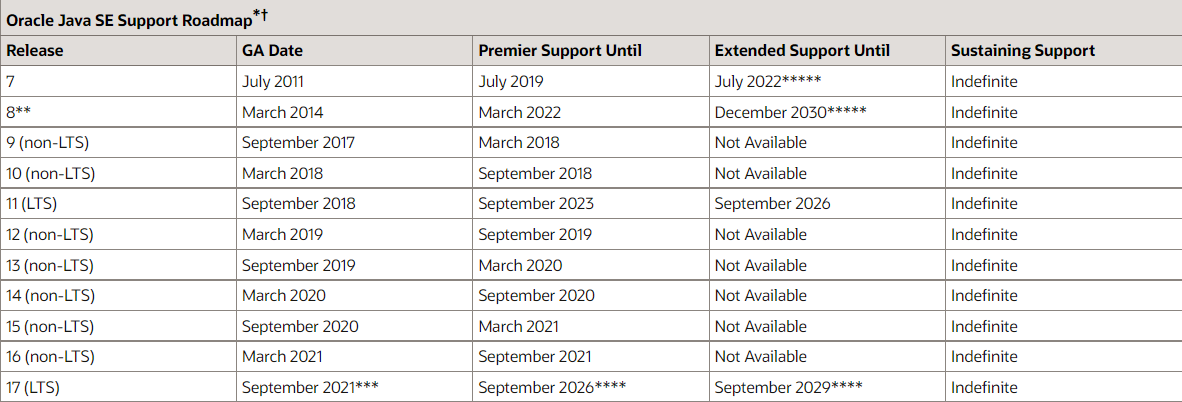The image size is (1182, 402).
Task: Click the March 2022 premier support cell
Action: [520, 112]
